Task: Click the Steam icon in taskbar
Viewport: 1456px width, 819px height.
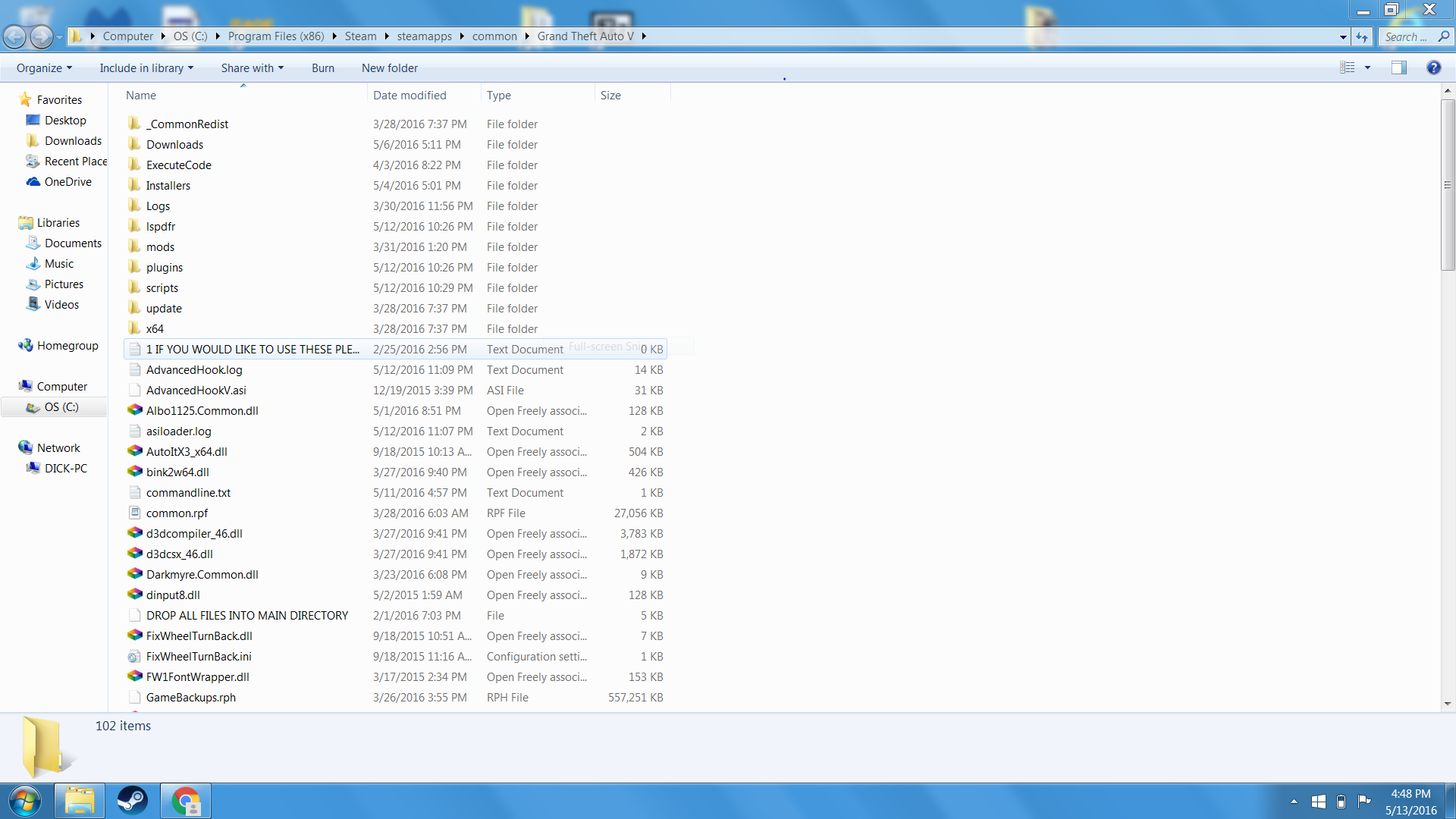Action: click(132, 801)
